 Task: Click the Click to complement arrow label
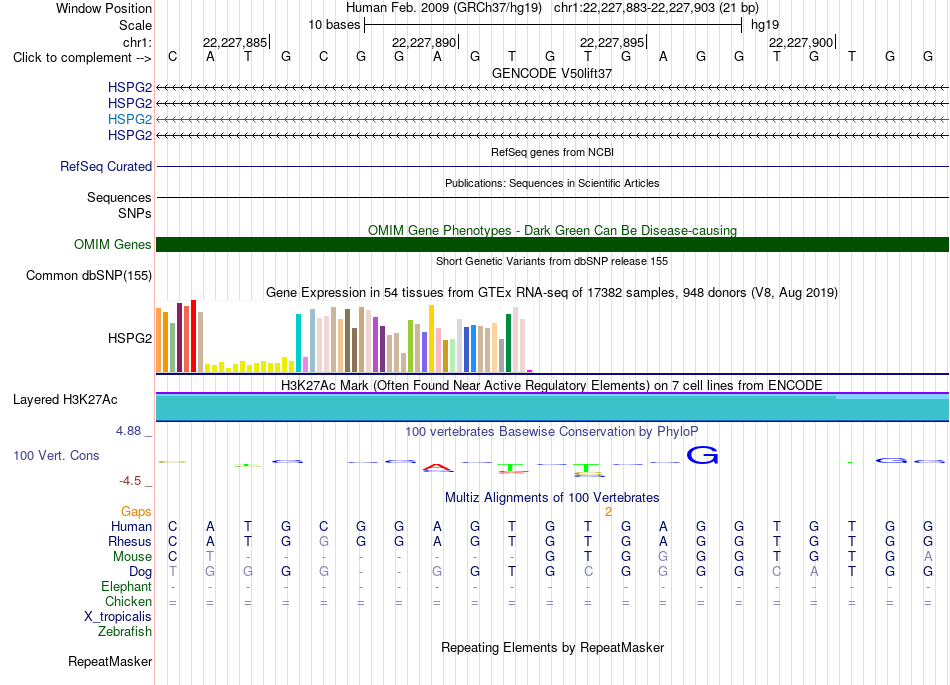(82, 58)
